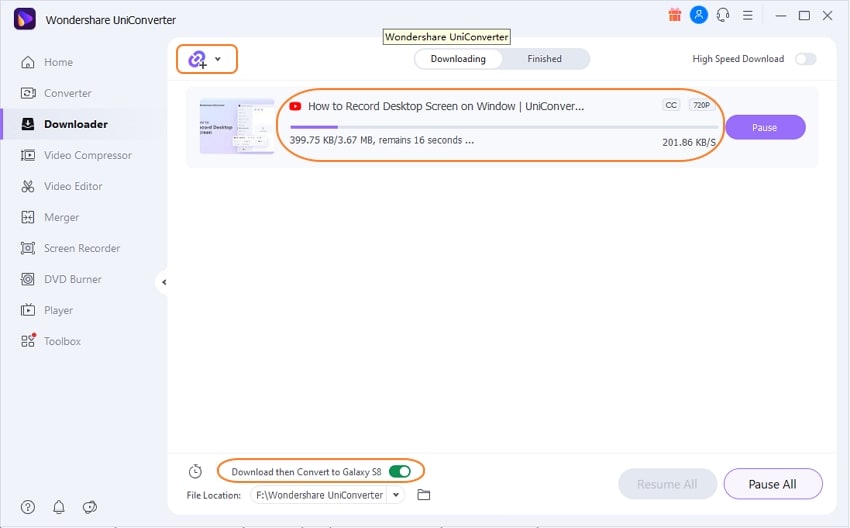Click the Downloader tray icon
This screenshot has width=850, height=528.
(x=28, y=124)
